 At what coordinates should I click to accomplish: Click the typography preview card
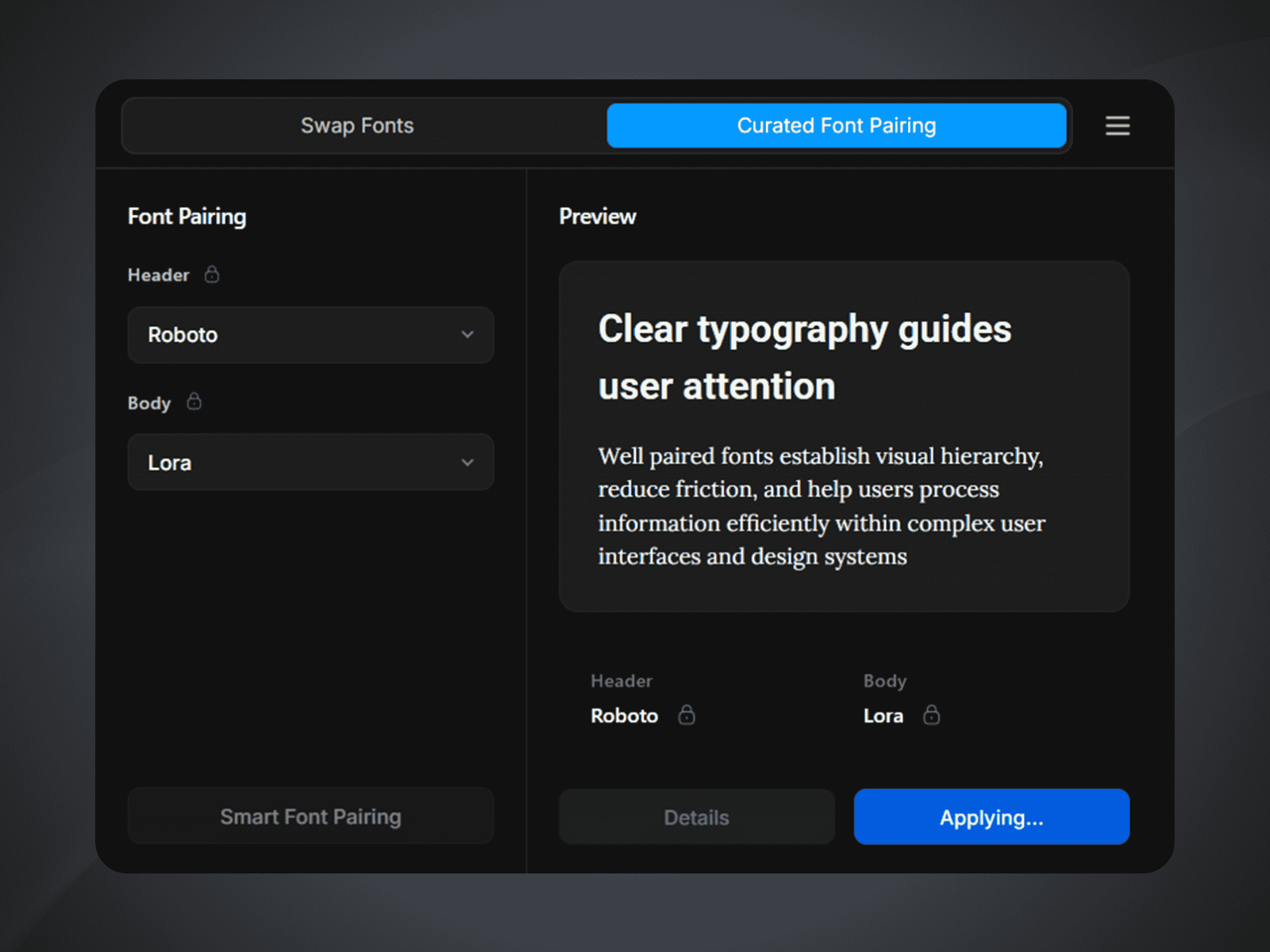point(844,436)
